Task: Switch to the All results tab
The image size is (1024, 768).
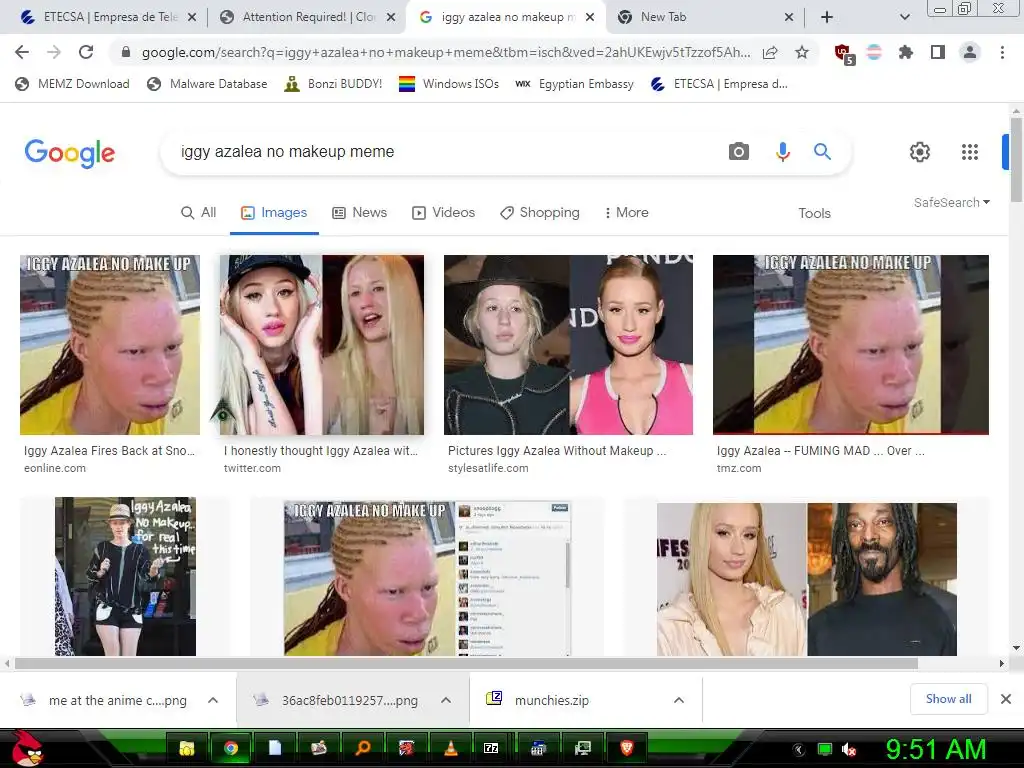Action: 199,213
